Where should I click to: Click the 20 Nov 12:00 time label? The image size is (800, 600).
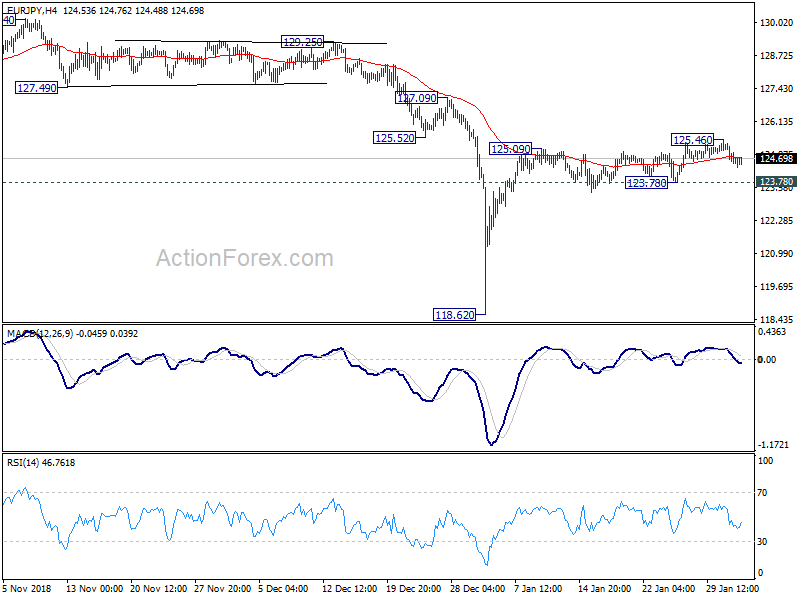(159, 589)
